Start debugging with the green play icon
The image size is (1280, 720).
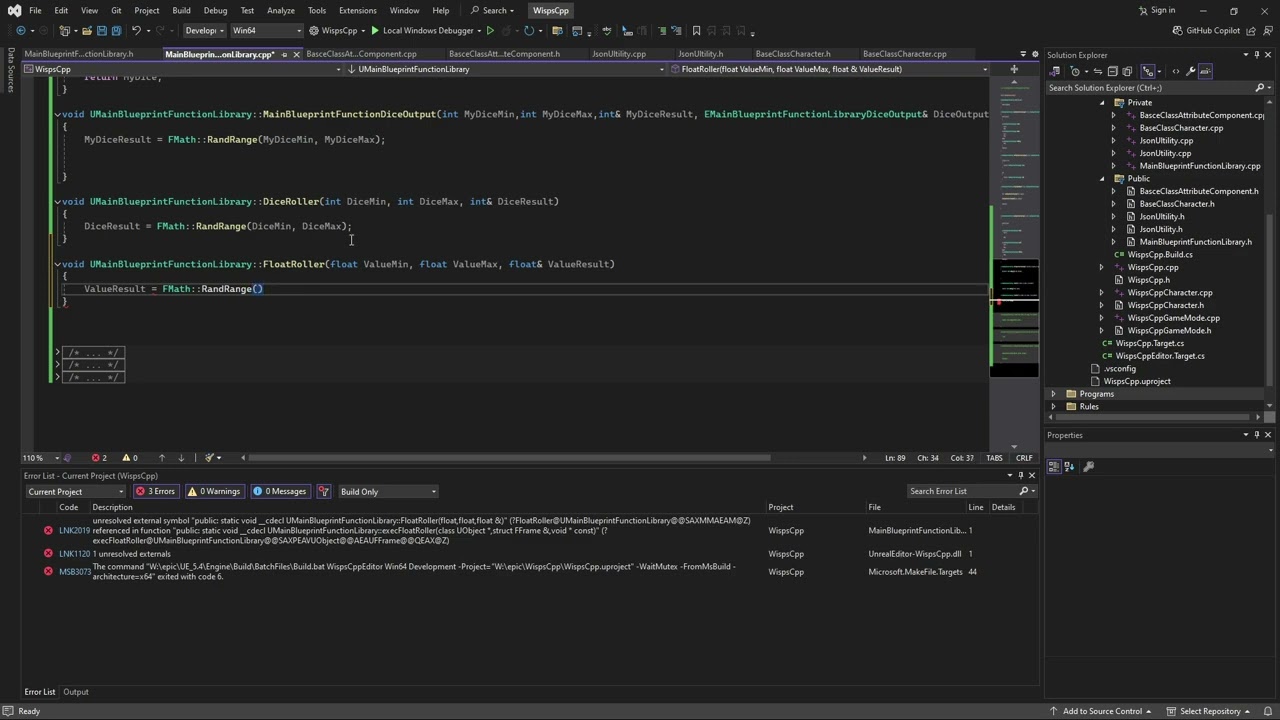point(375,31)
